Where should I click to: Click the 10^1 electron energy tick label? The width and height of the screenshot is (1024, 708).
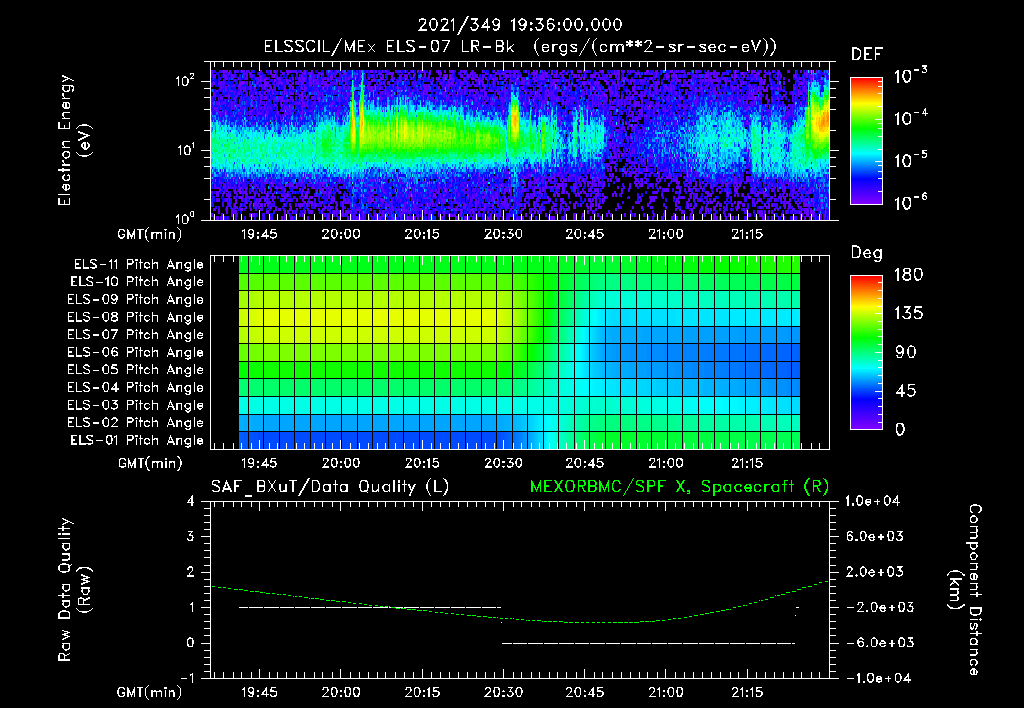[x=186, y=150]
